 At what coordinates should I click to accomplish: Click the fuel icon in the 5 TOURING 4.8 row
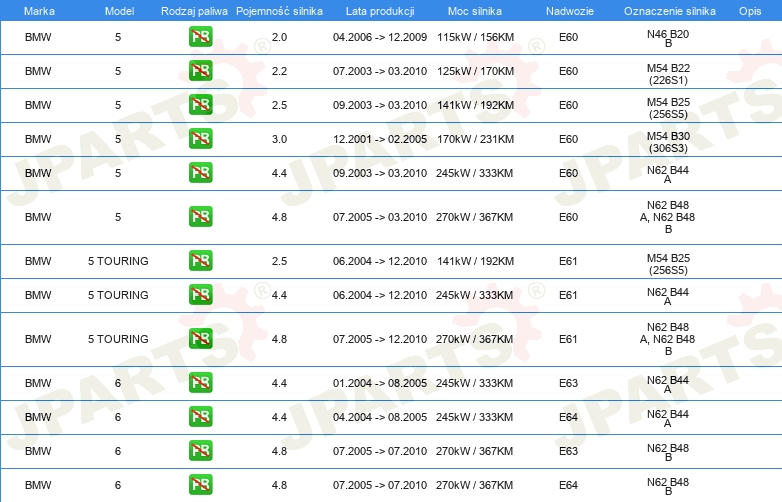pyautogui.click(x=200, y=338)
